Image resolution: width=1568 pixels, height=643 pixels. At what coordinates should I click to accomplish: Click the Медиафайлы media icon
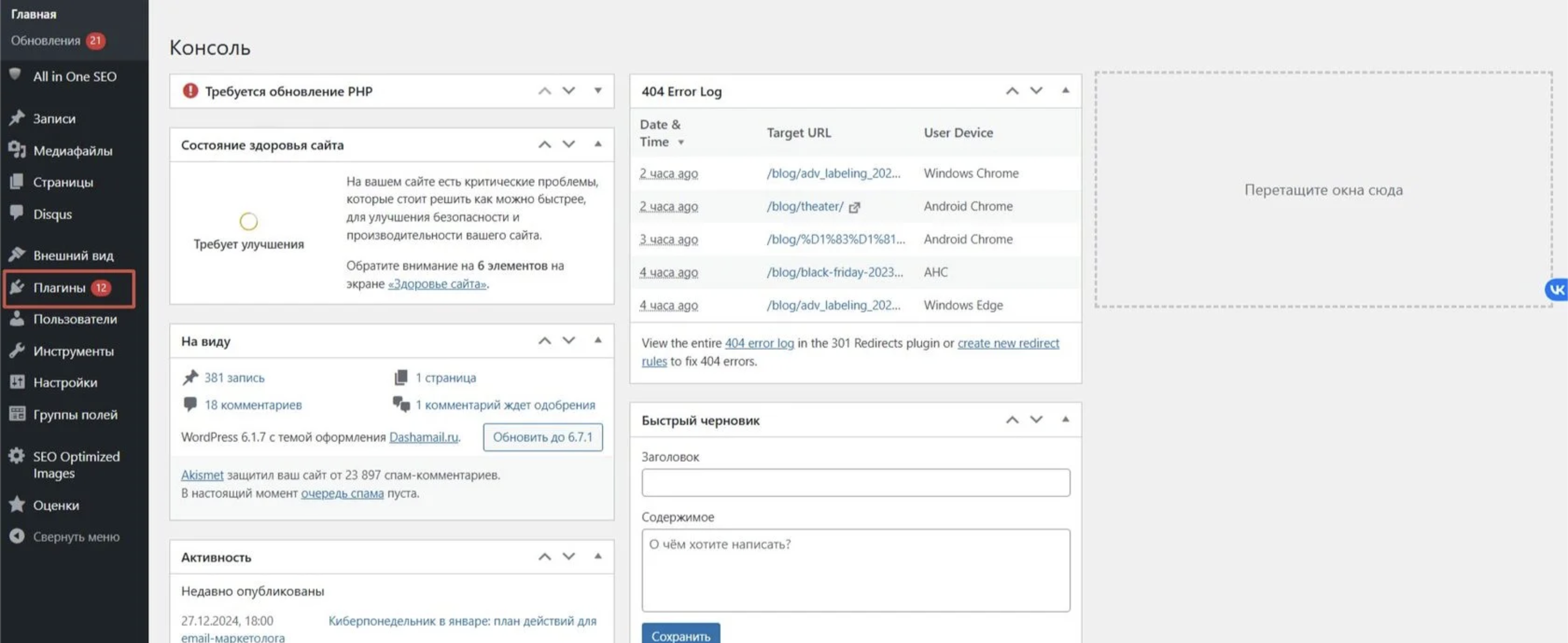click(17, 150)
